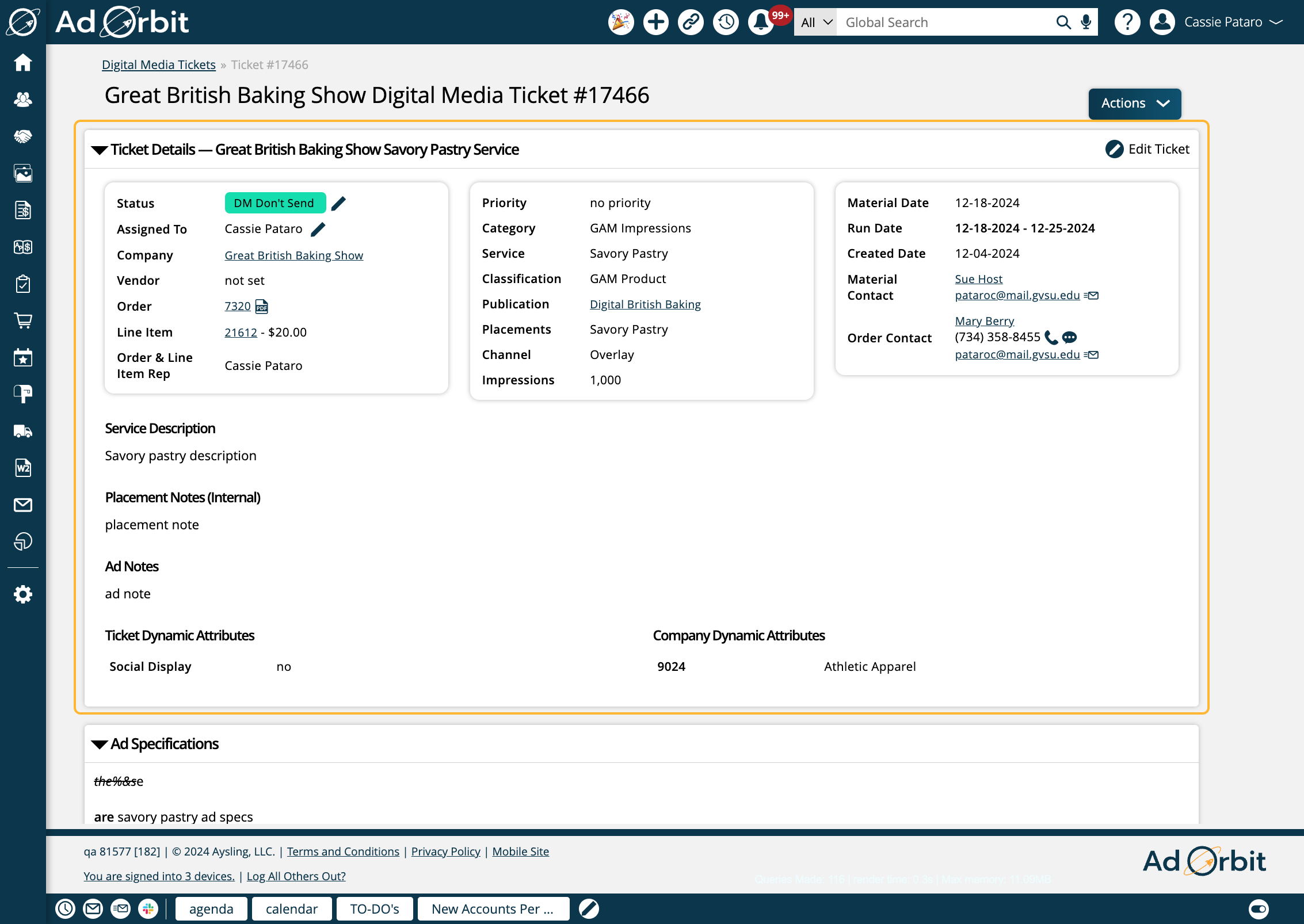This screenshot has height=924, width=1304.
Task: Click the plus add-new icon in header
Action: click(x=656, y=22)
